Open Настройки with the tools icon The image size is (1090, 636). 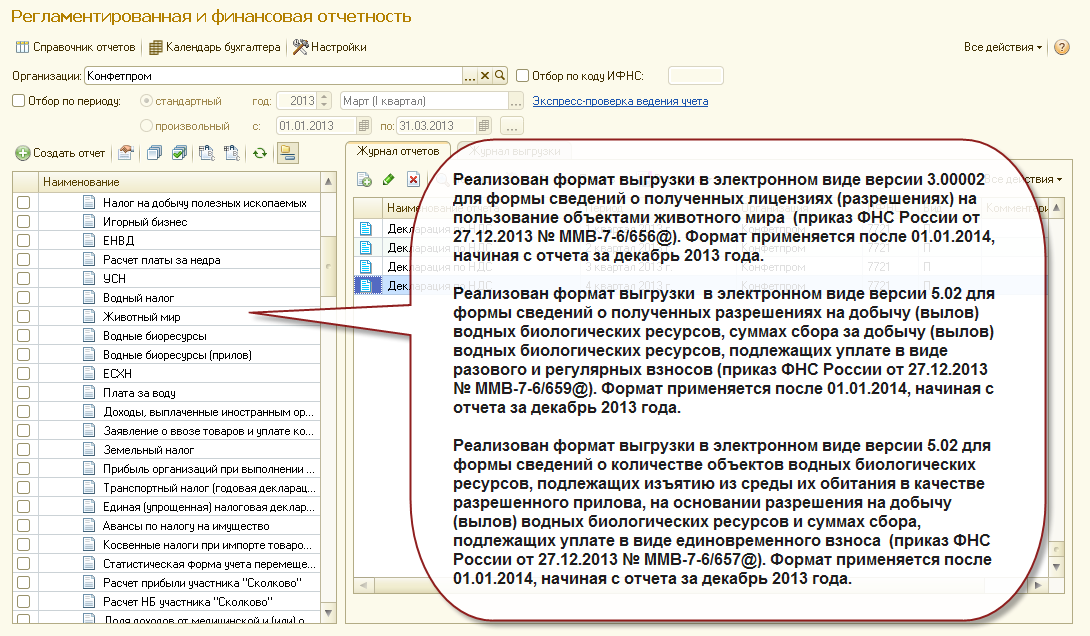coord(329,47)
